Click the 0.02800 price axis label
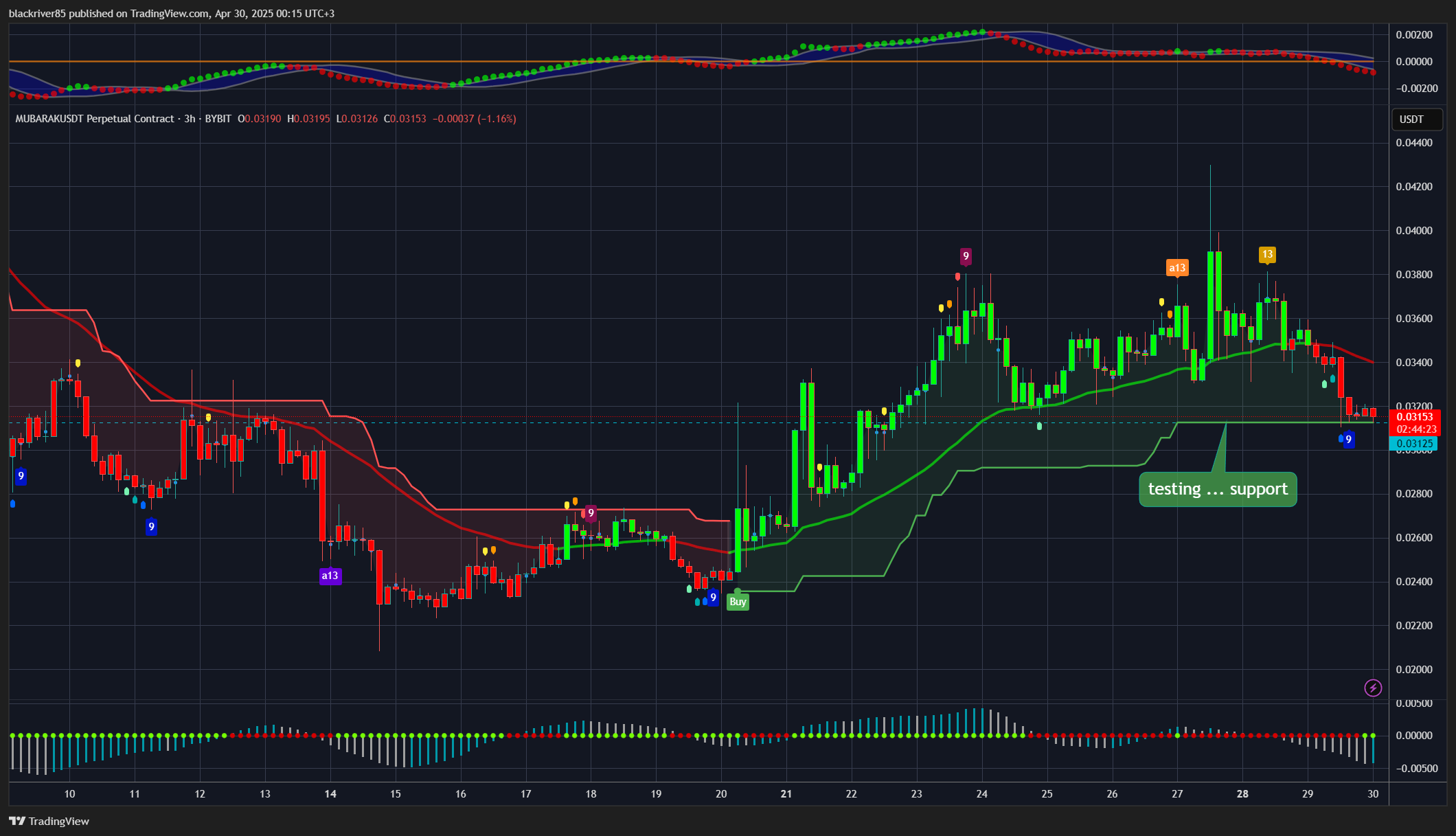 1414,494
